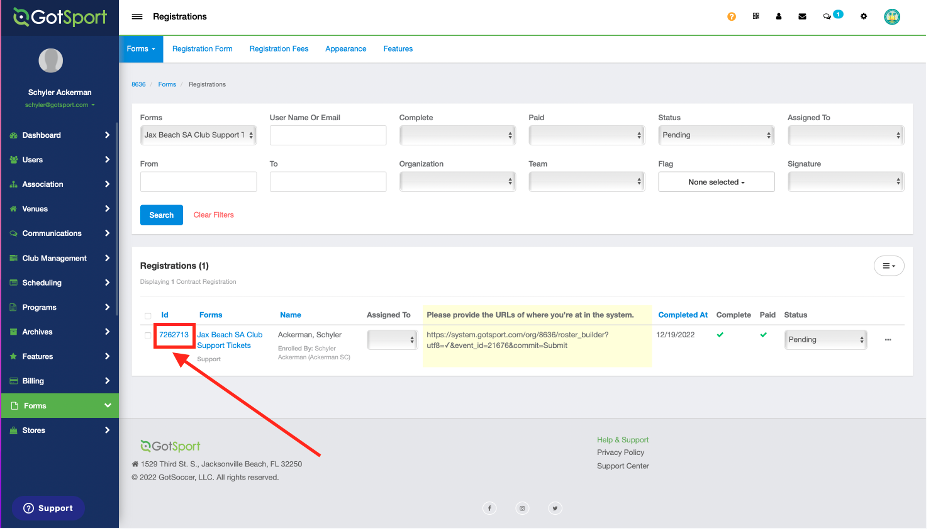Viewport: 927px width, 529px height.
Task: Open the mail envelope icon
Action: point(802,17)
